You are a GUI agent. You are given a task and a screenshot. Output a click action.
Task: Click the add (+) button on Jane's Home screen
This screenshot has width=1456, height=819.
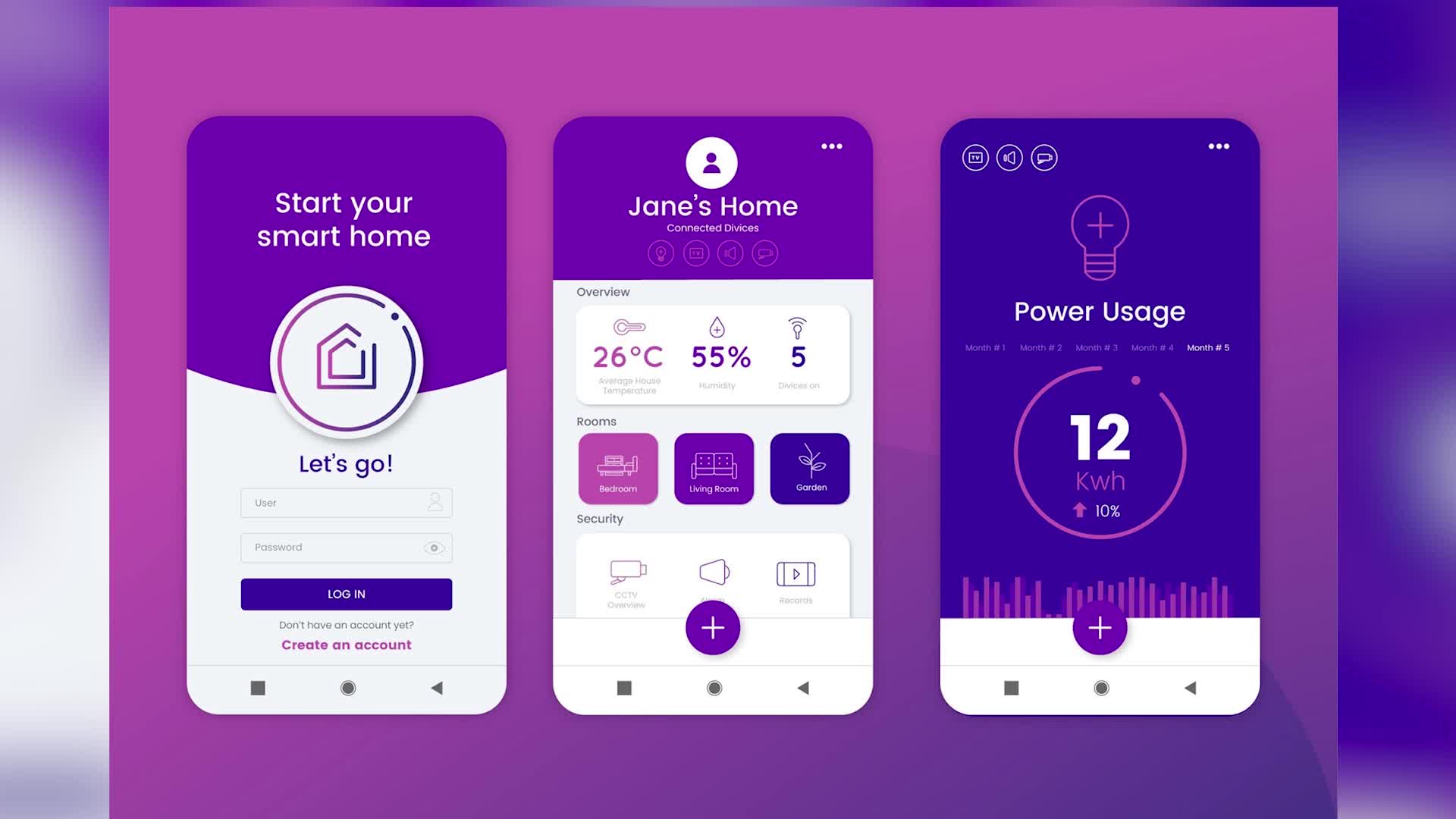click(713, 628)
